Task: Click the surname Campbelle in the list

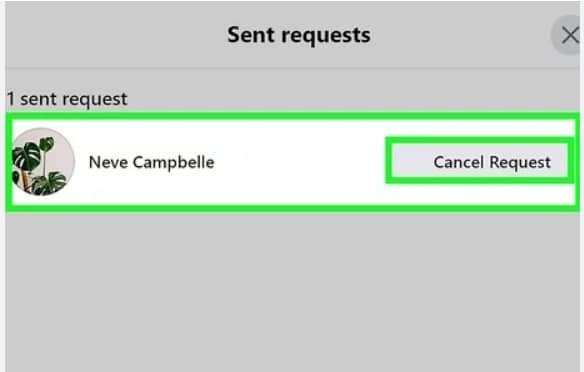Action: click(174, 163)
